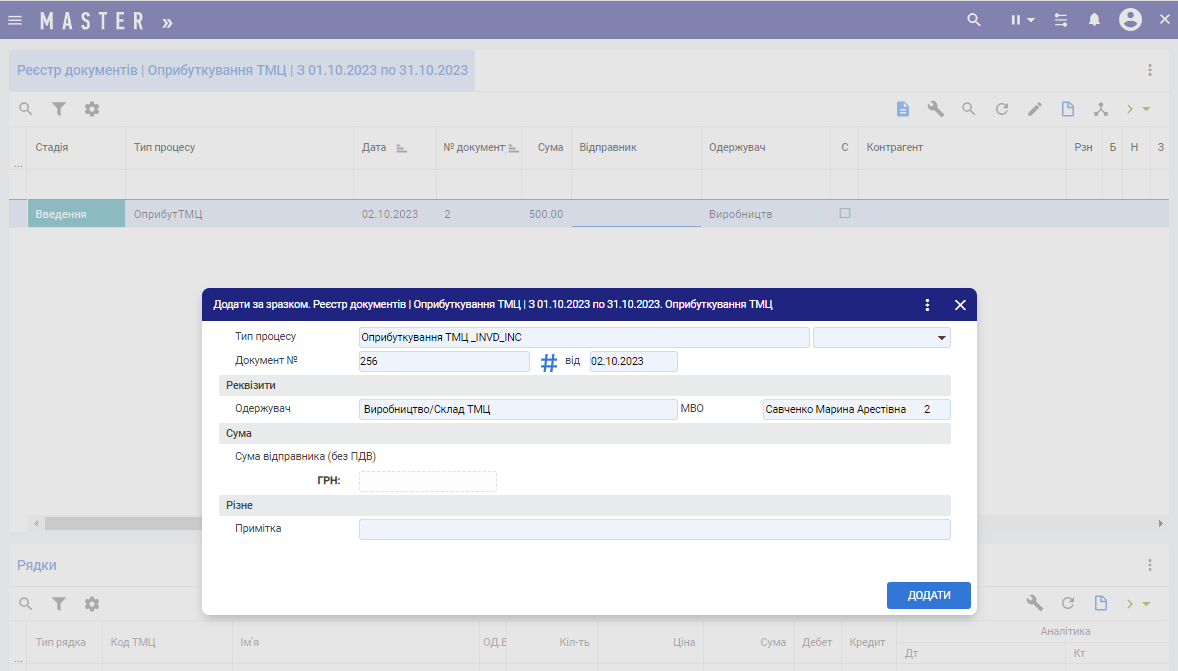Screen dimensions: 1178x671
Task: Click the filter funnel icon in registry toolbar
Action: 59,109
